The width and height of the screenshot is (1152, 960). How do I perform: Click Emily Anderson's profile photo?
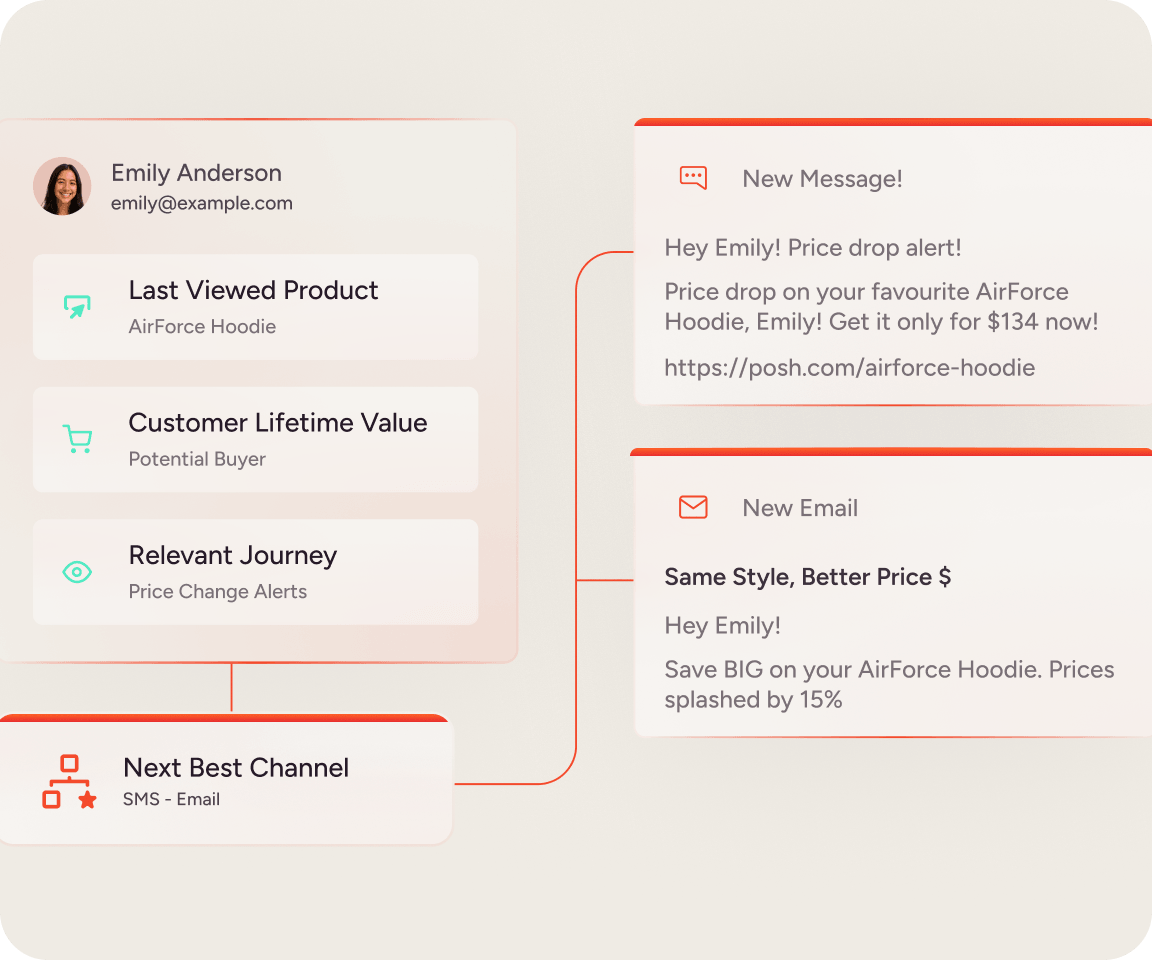pos(62,186)
